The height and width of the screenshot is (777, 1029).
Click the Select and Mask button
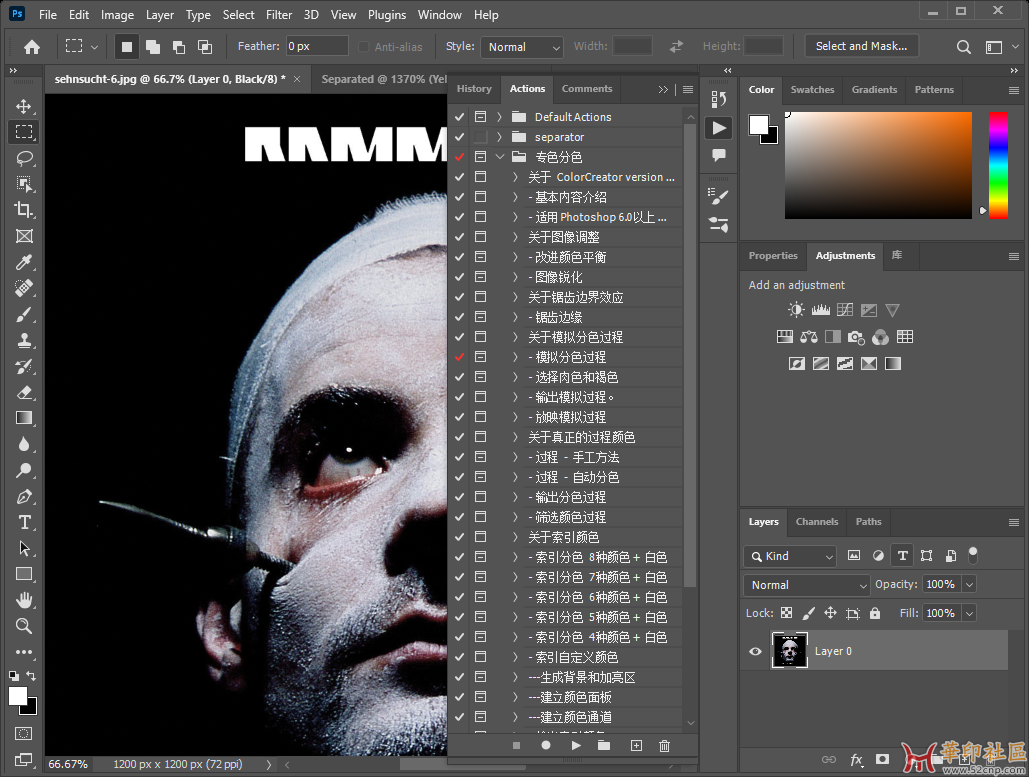coord(862,46)
